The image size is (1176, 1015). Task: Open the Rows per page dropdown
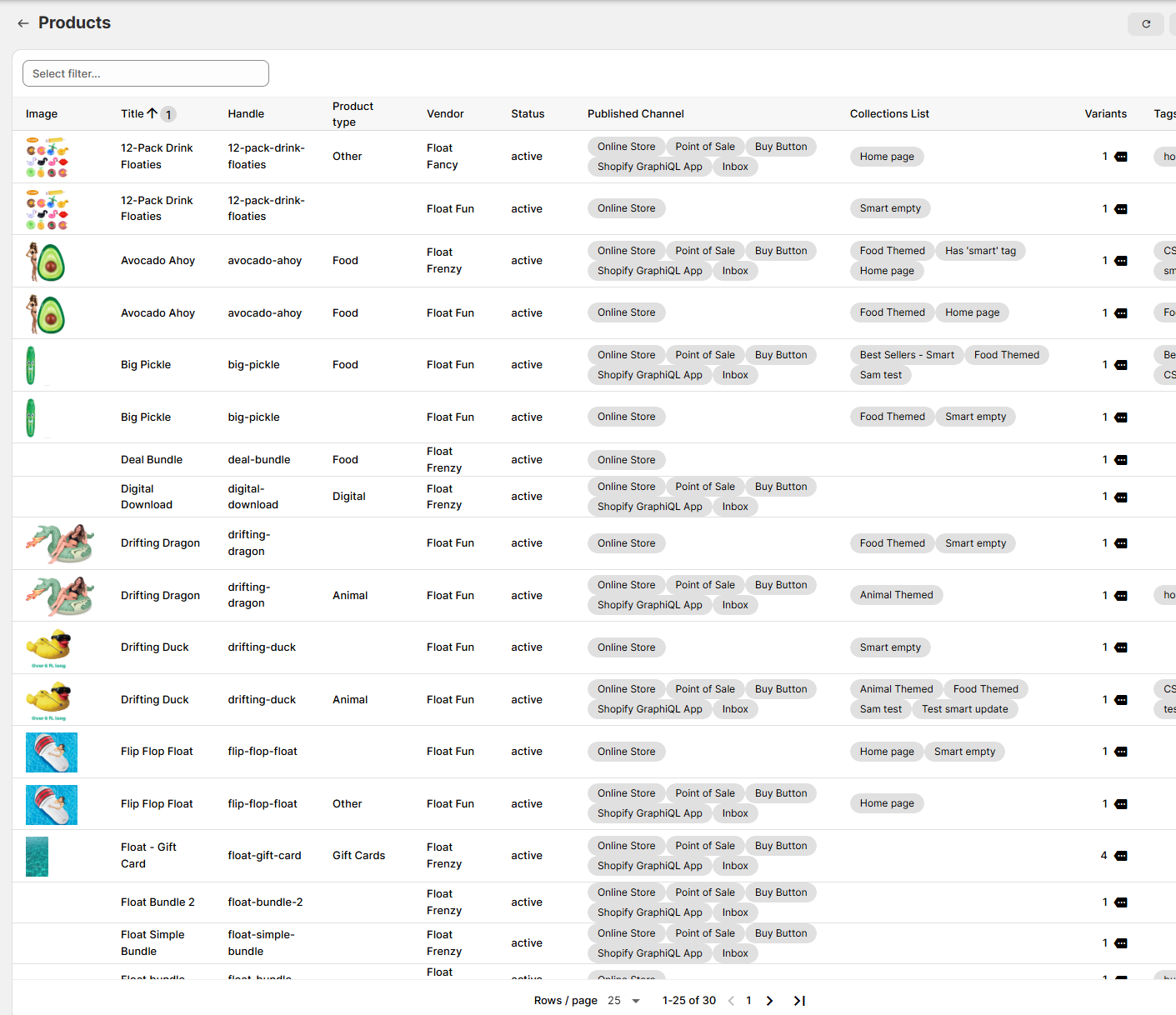tap(624, 1001)
